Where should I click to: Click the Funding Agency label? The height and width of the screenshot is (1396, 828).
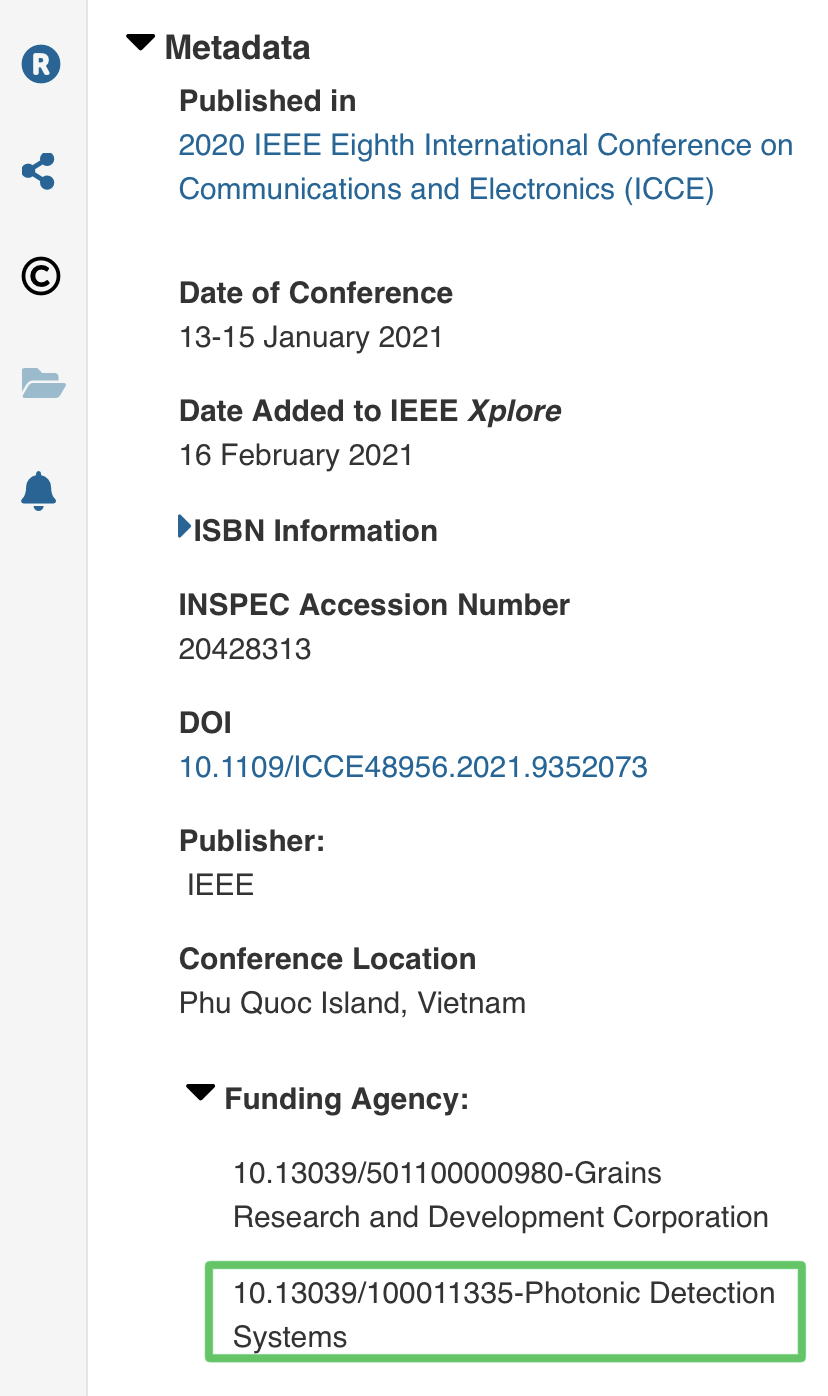pyautogui.click(x=346, y=1099)
